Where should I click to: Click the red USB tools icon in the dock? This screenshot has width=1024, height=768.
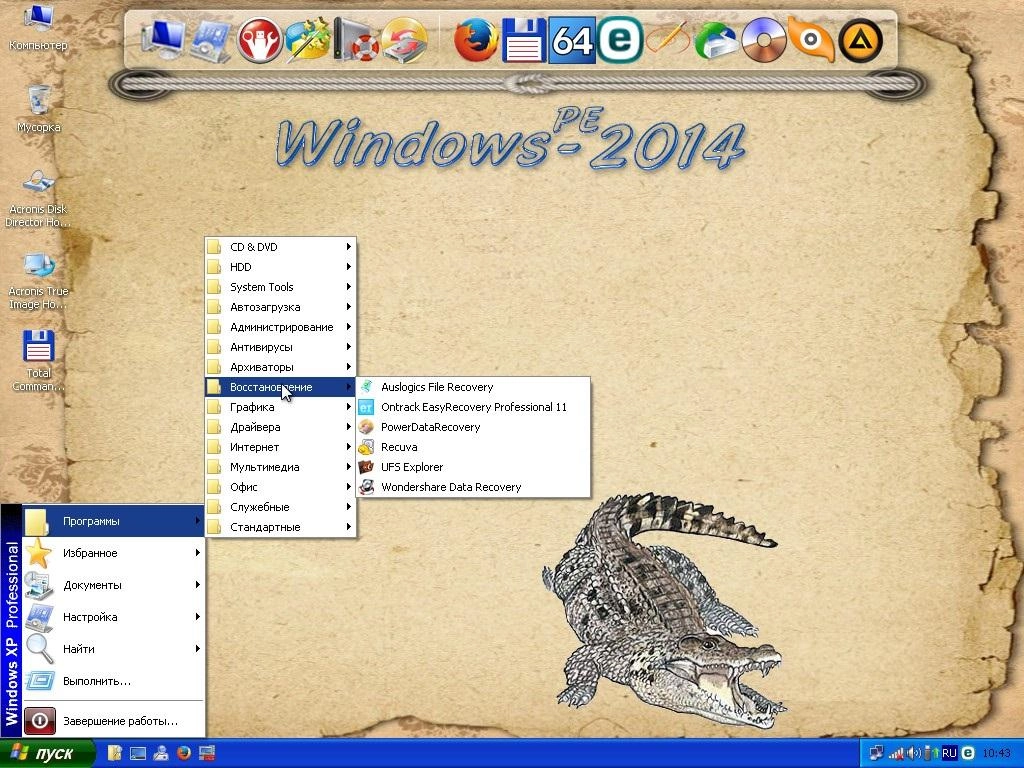(259, 40)
